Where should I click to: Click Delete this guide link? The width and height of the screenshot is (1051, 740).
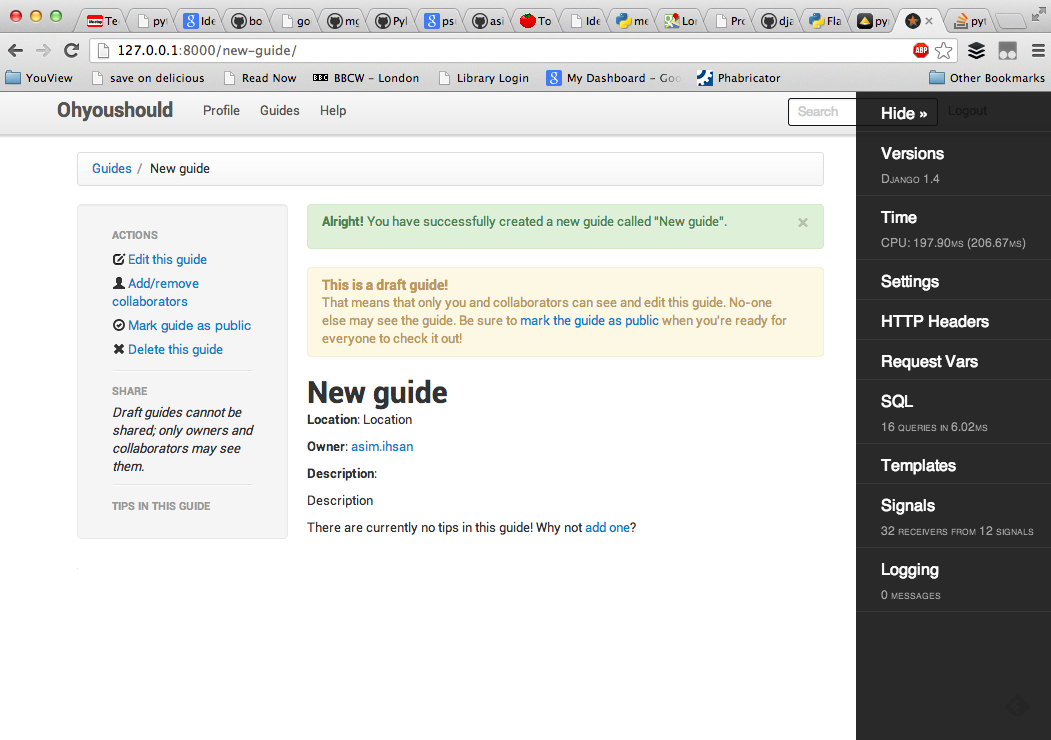point(175,349)
